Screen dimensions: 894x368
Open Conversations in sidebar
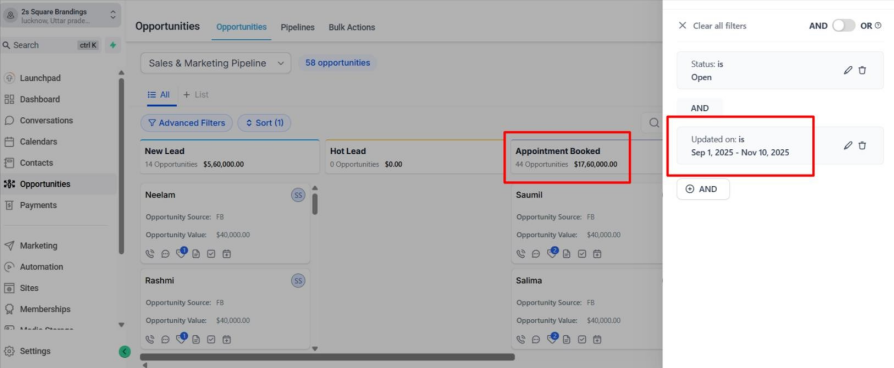point(46,120)
